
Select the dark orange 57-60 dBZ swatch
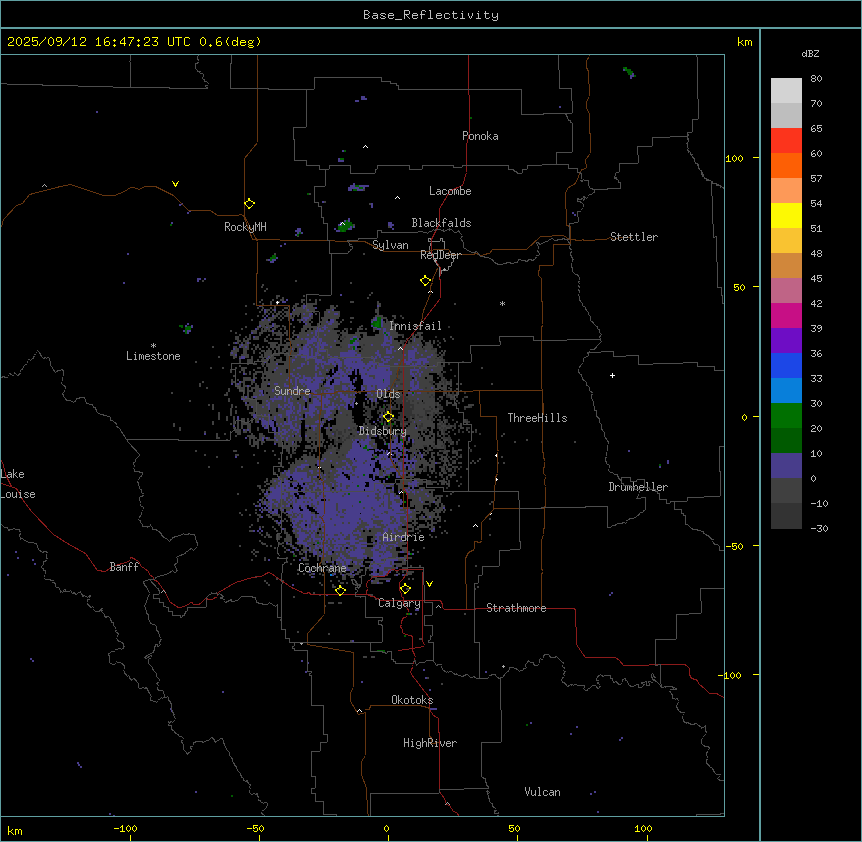(786, 165)
